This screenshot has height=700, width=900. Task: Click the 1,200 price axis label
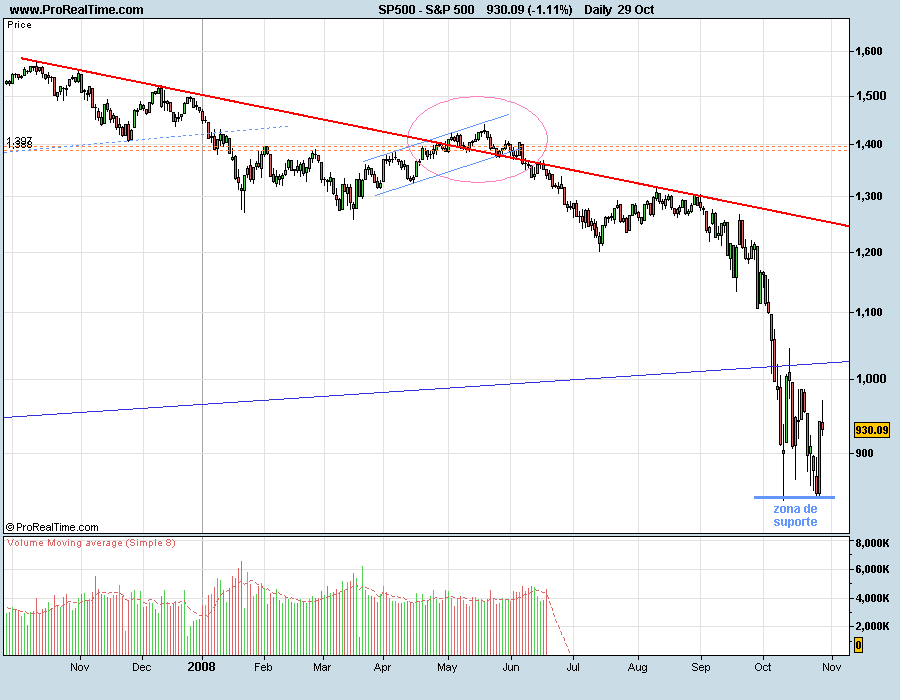(868, 252)
